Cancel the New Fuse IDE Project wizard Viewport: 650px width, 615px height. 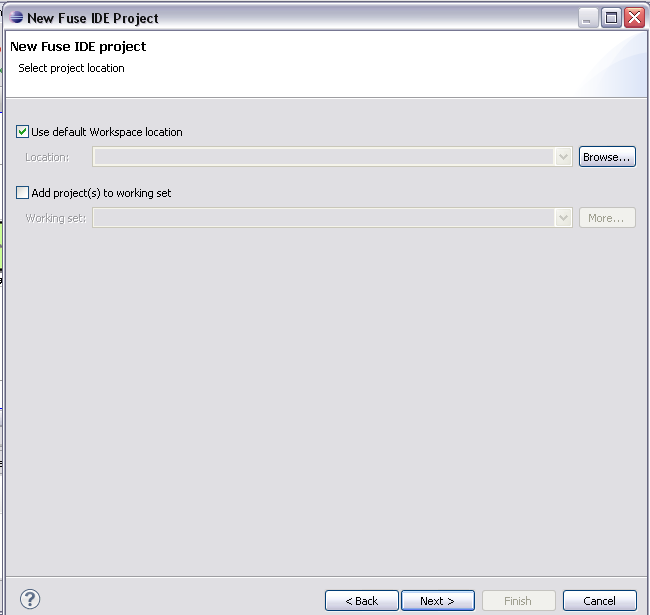pos(600,600)
